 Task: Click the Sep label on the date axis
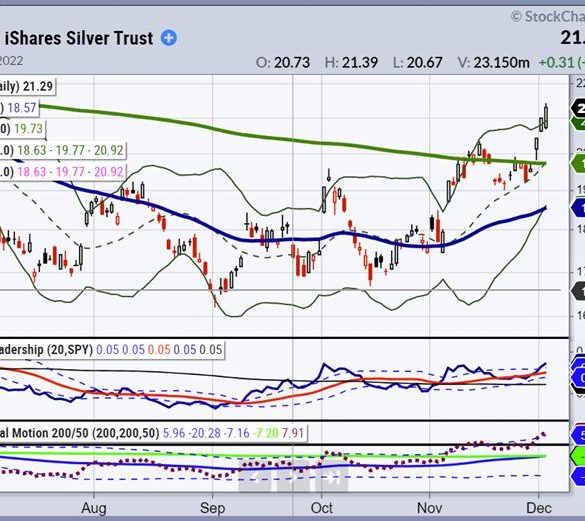point(212,508)
